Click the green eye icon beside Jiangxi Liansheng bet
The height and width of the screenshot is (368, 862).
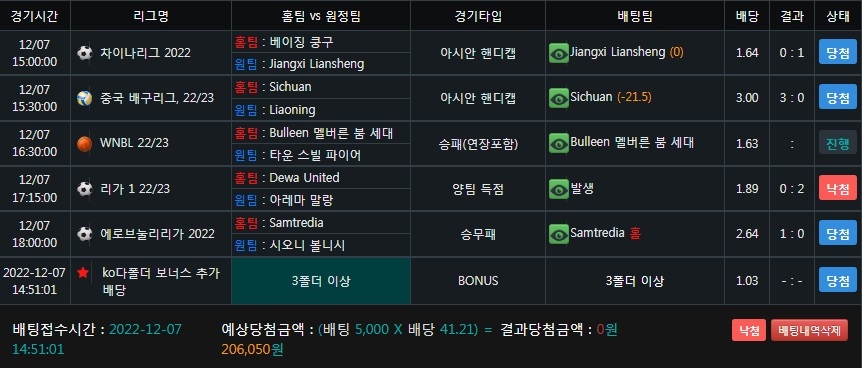pos(559,53)
